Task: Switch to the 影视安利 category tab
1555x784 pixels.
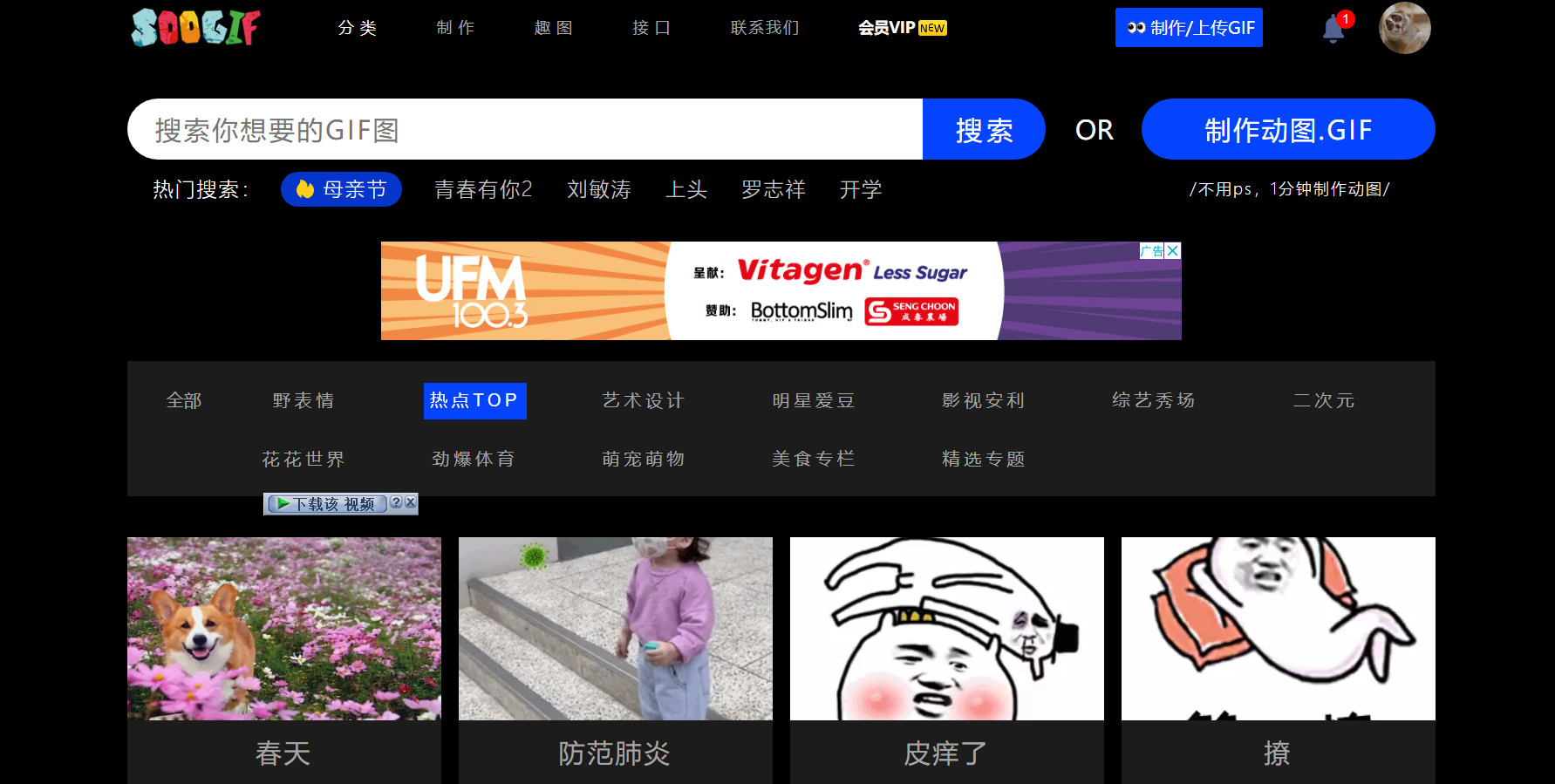Action: (x=984, y=400)
